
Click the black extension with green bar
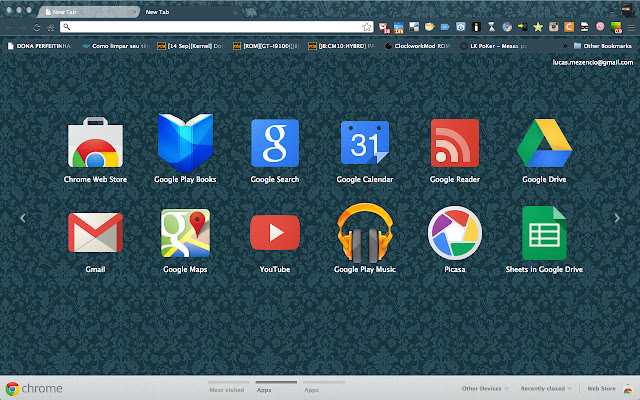click(476, 27)
